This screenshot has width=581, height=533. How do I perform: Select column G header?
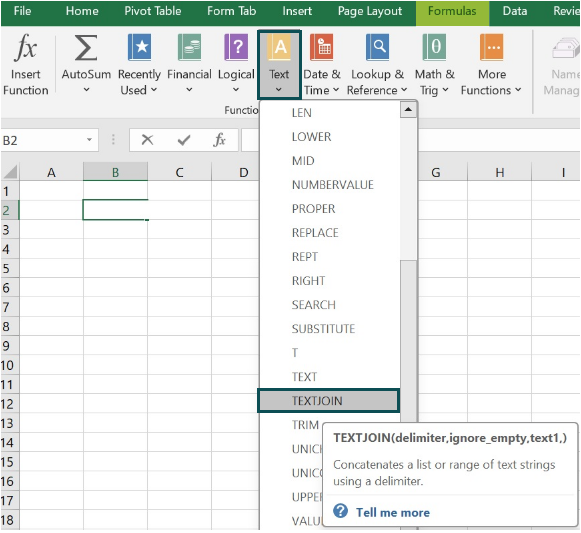[436, 172]
